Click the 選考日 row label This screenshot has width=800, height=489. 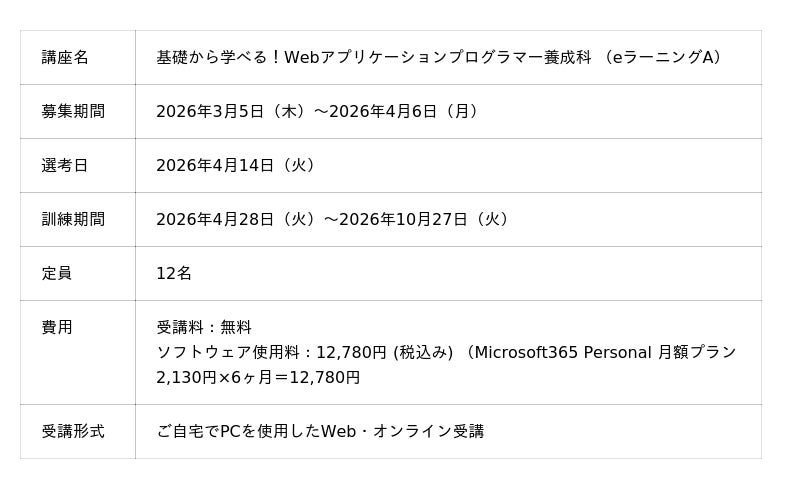click(65, 166)
